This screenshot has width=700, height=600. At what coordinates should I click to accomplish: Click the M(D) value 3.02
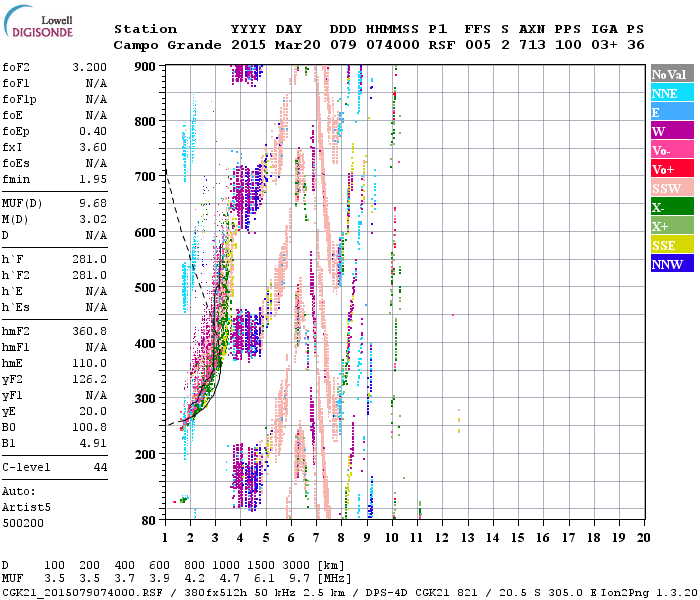93,219
